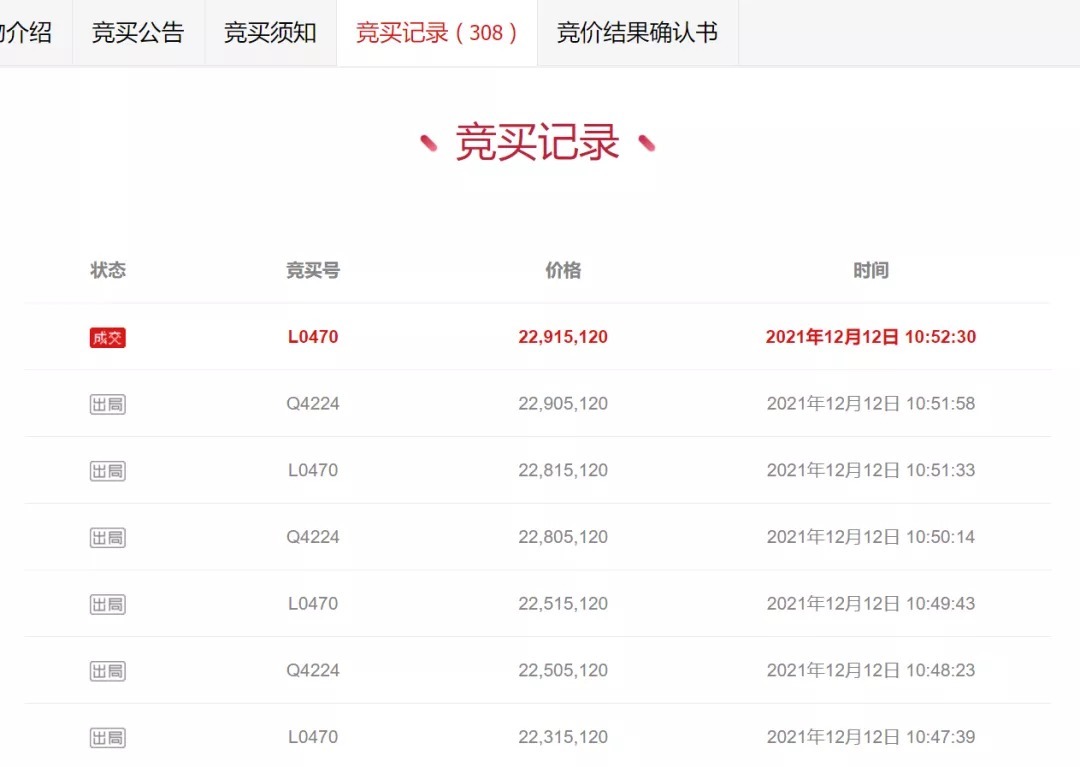Click the active 竞买记录（308）tab

(435, 32)
